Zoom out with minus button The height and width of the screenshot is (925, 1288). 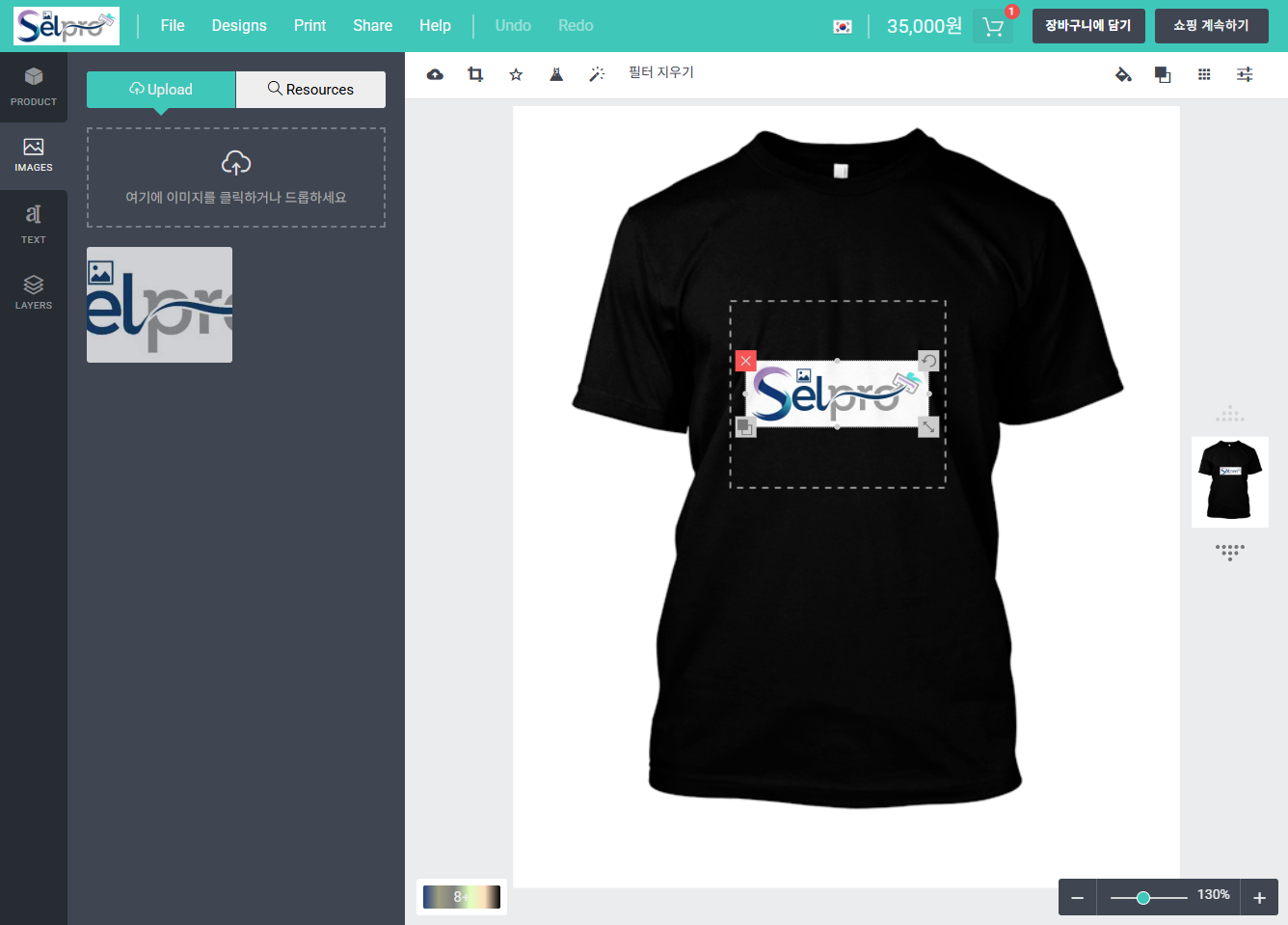click(1078, 898)
